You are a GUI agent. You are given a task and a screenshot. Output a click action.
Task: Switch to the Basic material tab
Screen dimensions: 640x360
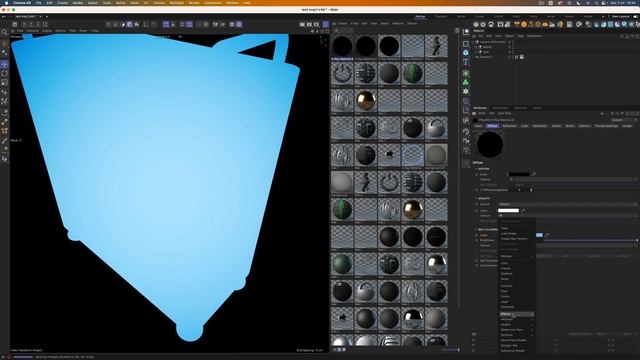[478, 126]
